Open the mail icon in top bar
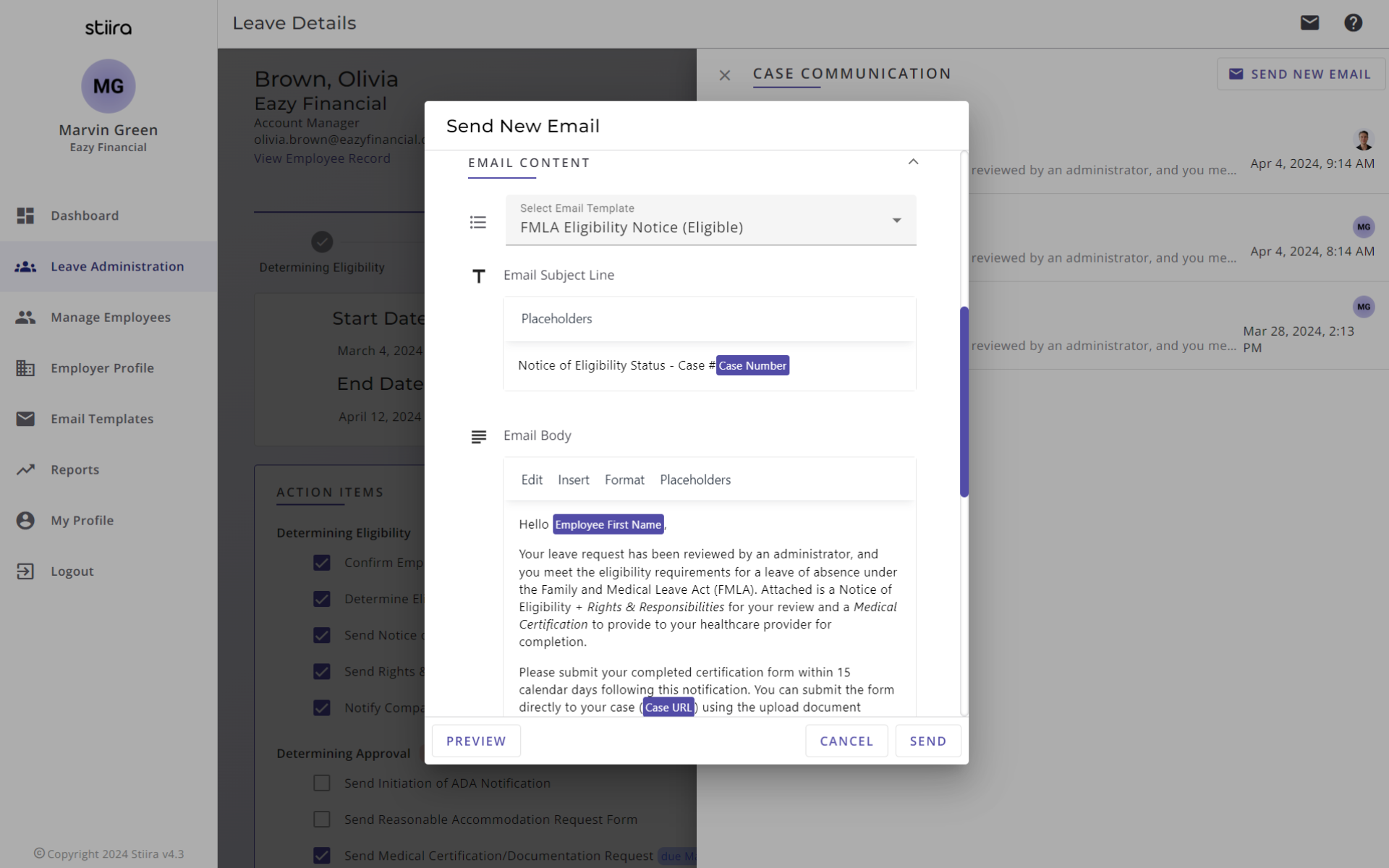The height and width of the screenshot is (868, 1389). [1309, 22]
